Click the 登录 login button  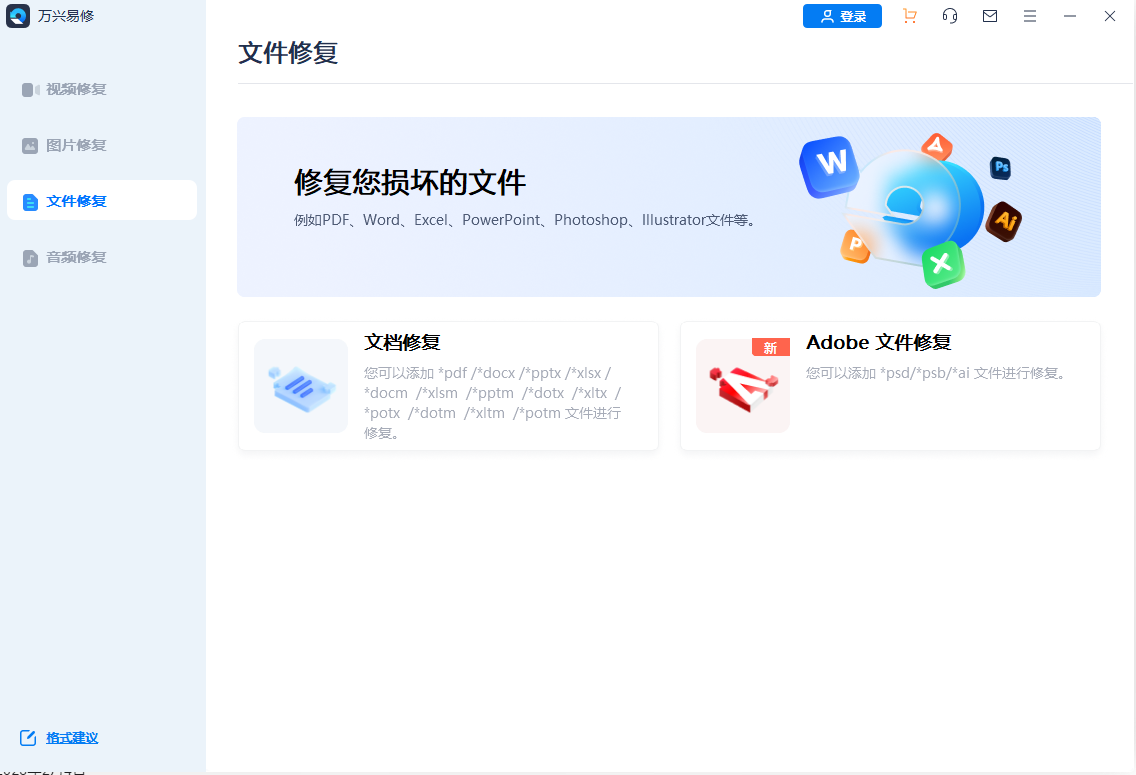[x=842, y=16]
